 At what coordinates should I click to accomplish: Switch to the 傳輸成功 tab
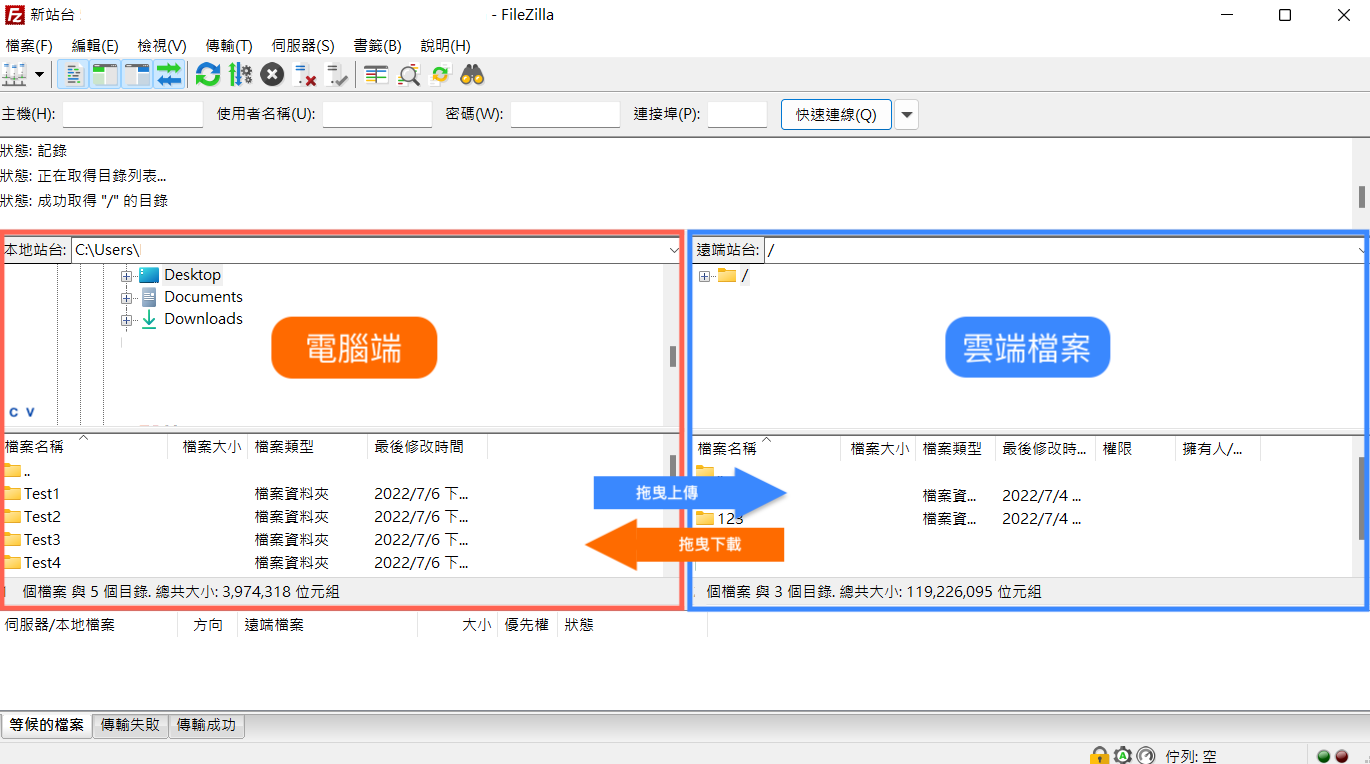click(x=207, y=725)
